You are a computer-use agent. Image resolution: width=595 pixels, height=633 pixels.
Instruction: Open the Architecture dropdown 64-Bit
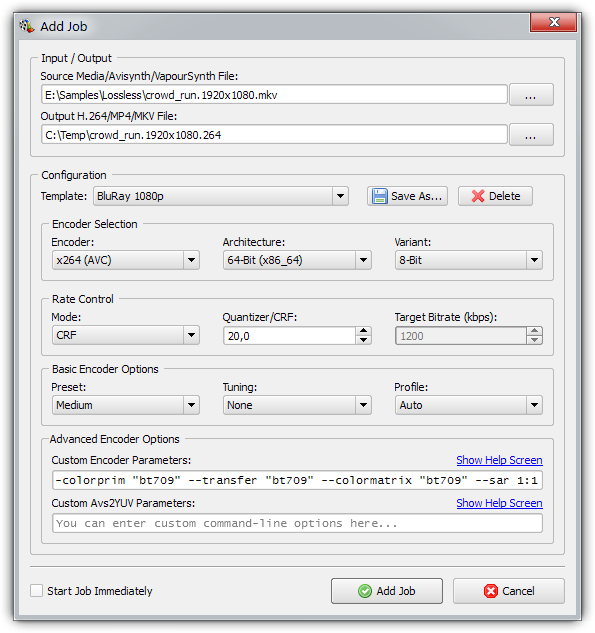297,260
